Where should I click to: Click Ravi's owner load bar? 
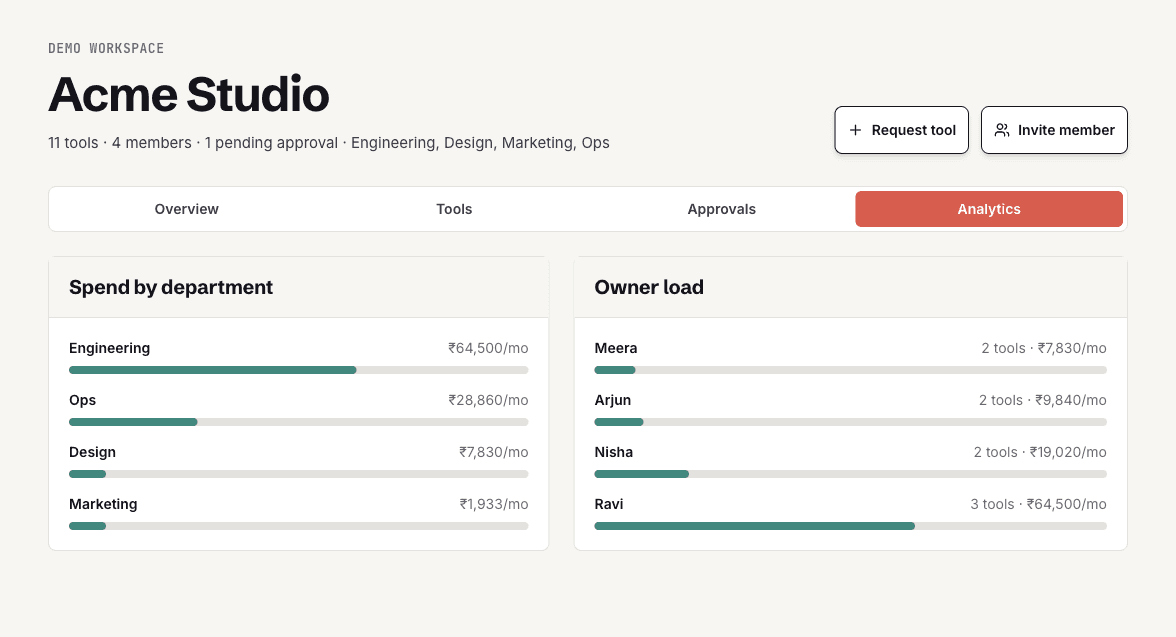click(x=850, y=526)
